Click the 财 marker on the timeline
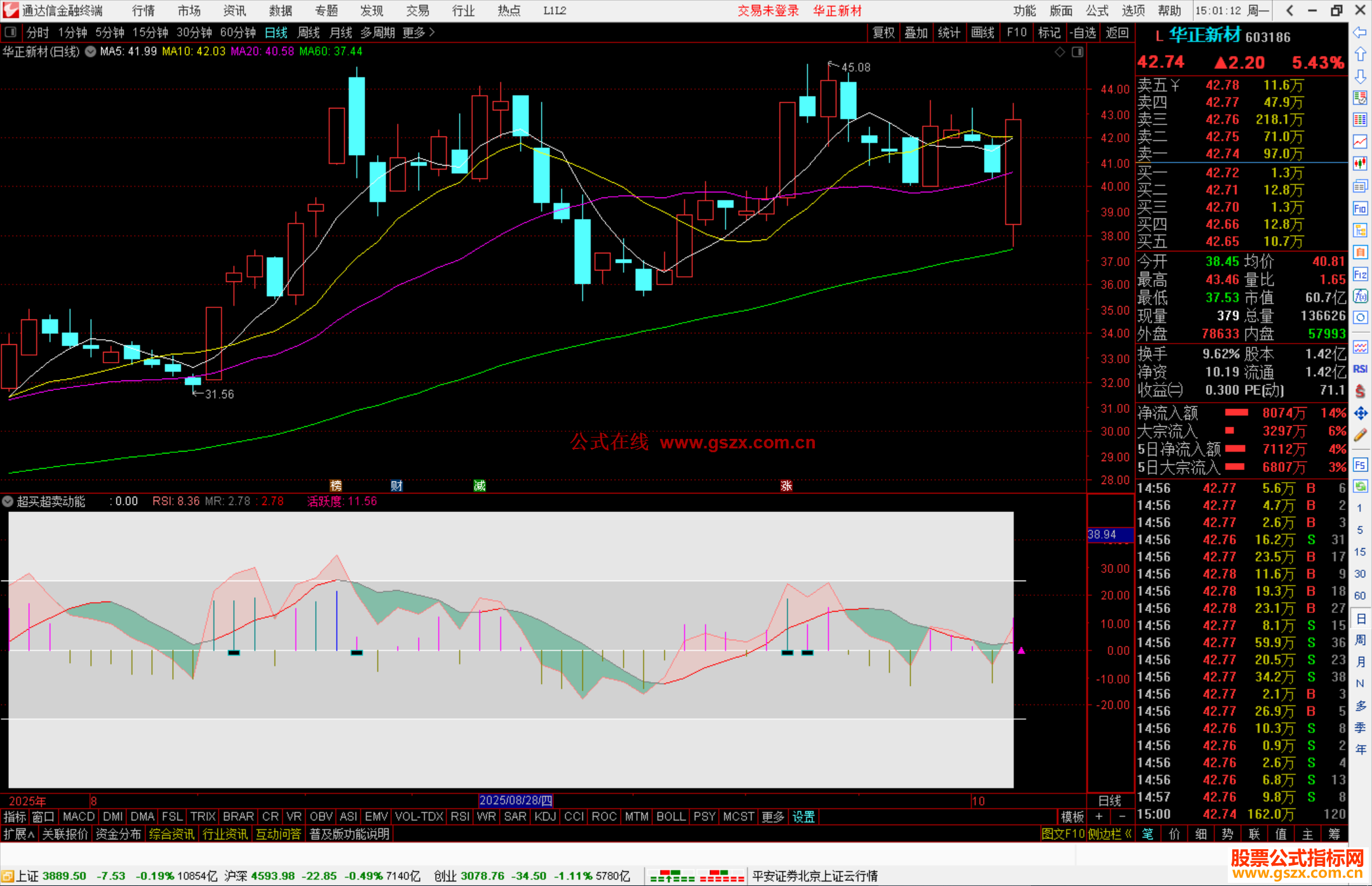 click(396, 486)
